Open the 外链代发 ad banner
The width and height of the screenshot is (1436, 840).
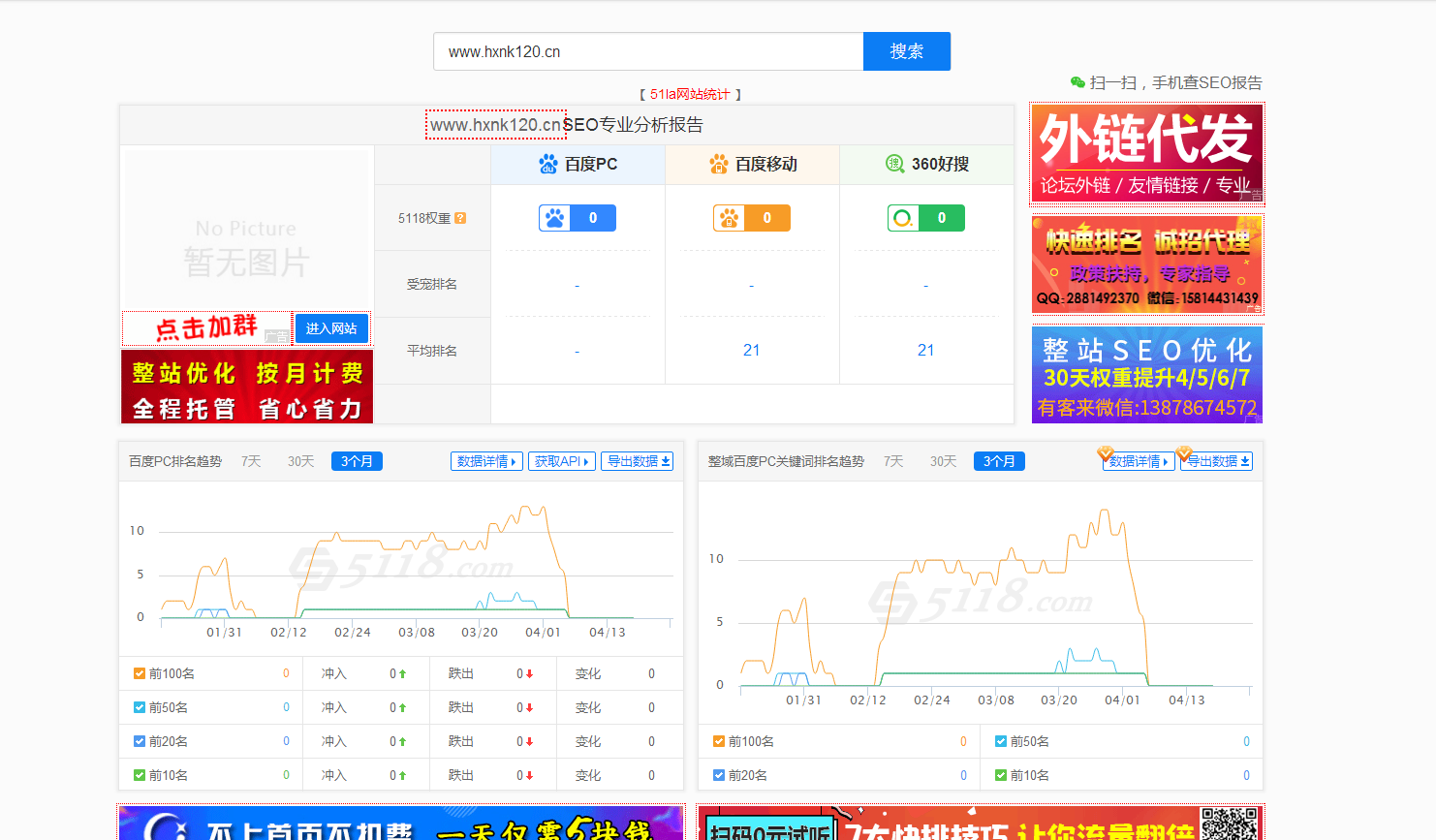pyautogui.click(x=1147, y=154)
